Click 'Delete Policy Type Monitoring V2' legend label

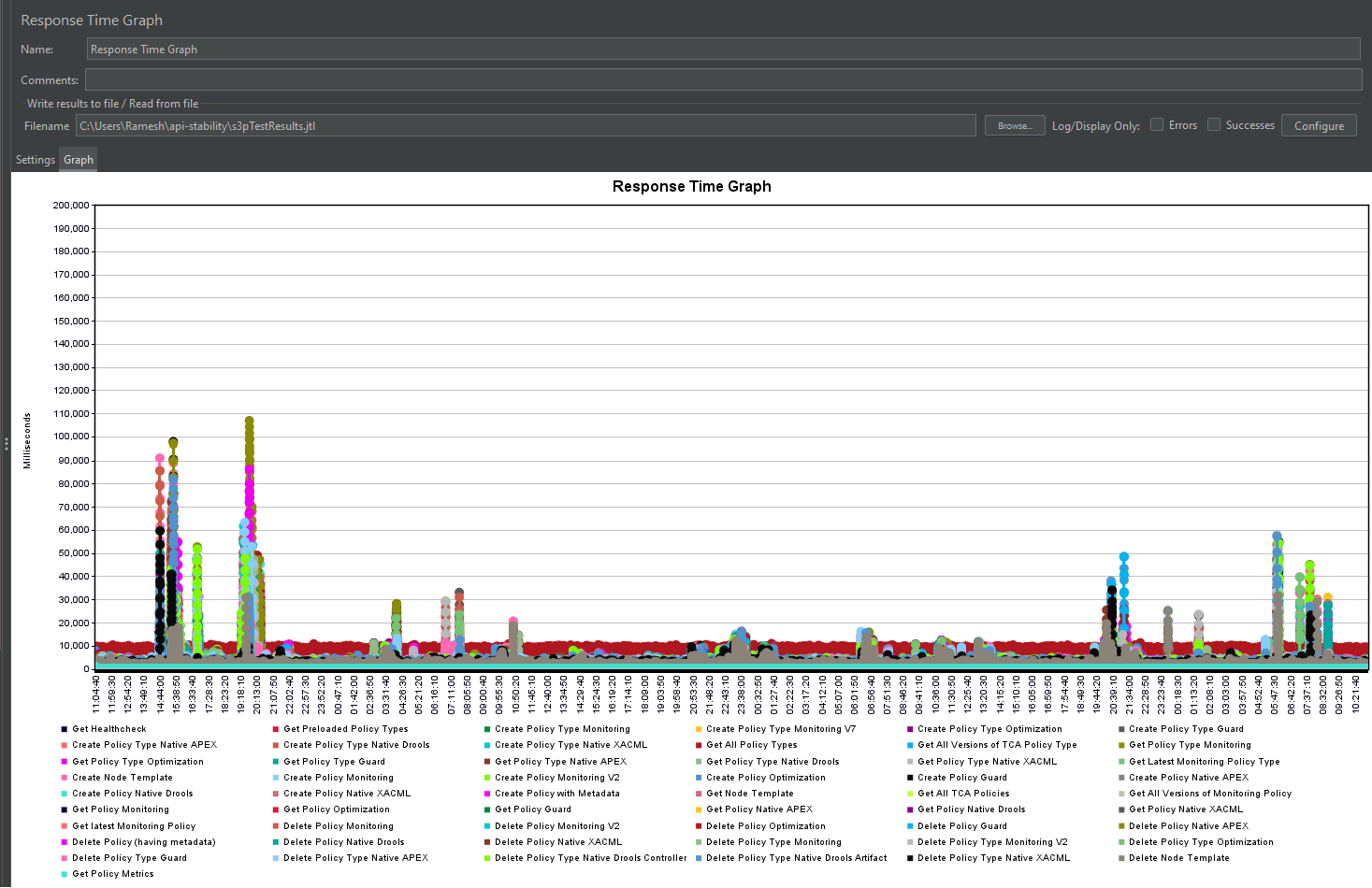point(992,842)
